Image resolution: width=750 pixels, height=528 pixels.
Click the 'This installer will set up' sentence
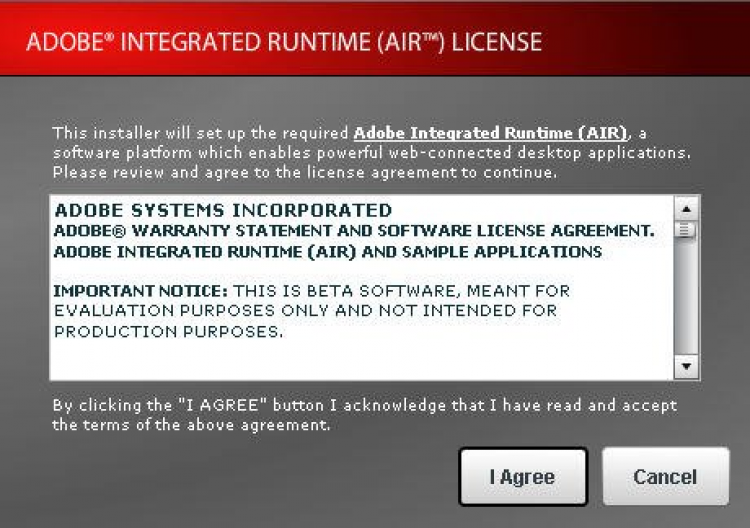tap(350, 133)
